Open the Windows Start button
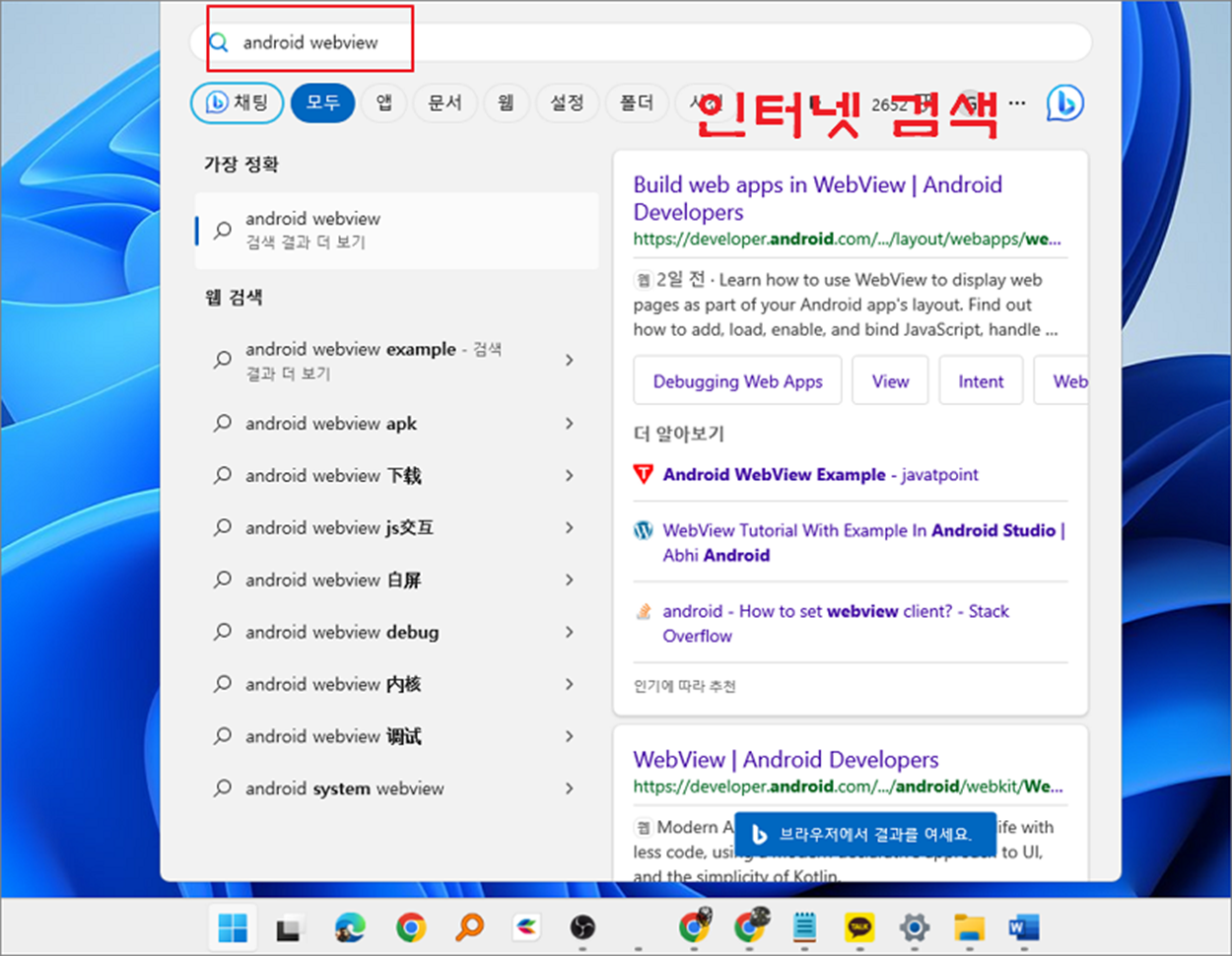The image size is (1232, 956). (234, 927)
